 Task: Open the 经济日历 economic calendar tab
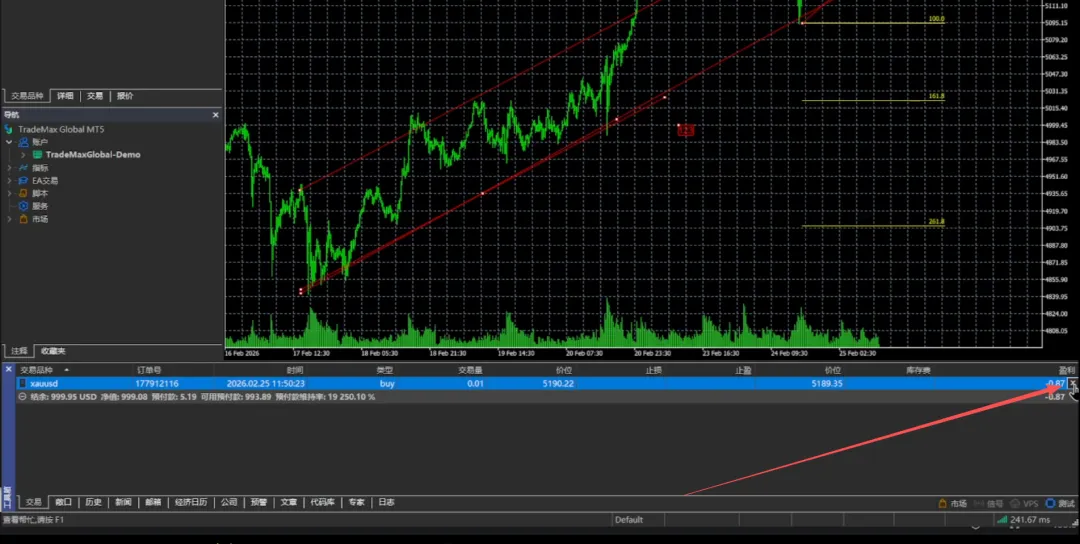point(189,502)
